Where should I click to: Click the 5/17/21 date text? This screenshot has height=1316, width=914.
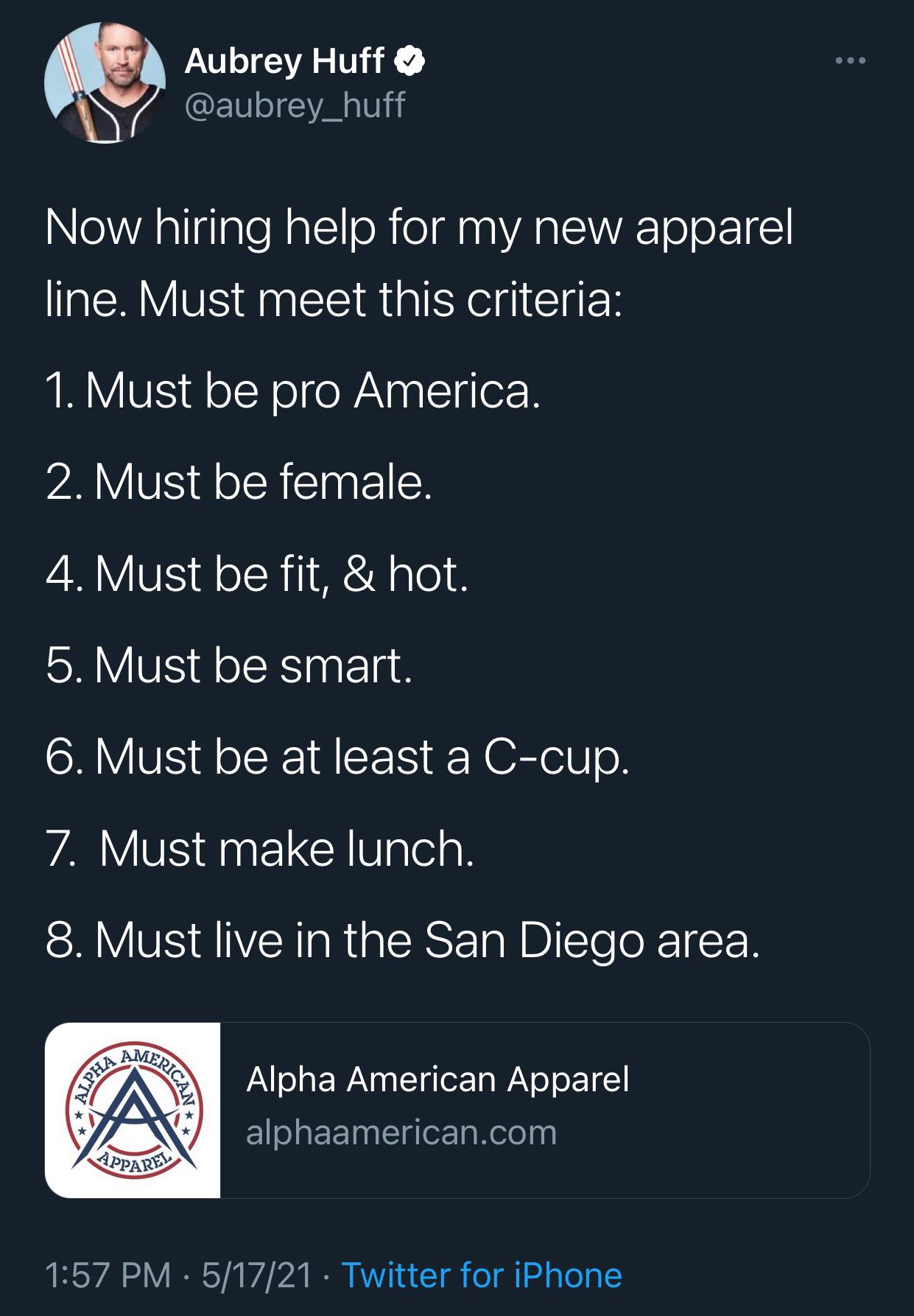pyautogui.click(x=256, y=1275)
